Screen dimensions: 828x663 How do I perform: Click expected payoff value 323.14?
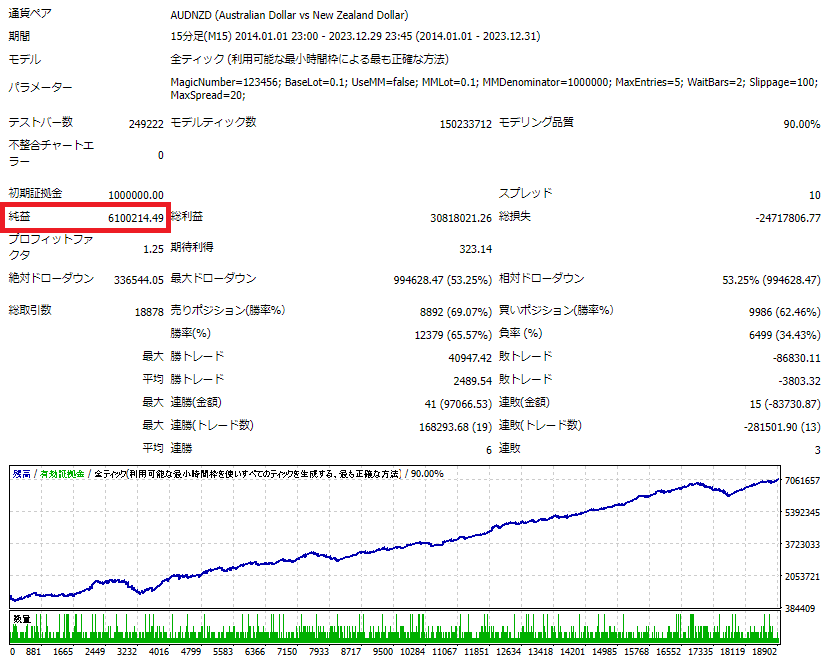475,249
